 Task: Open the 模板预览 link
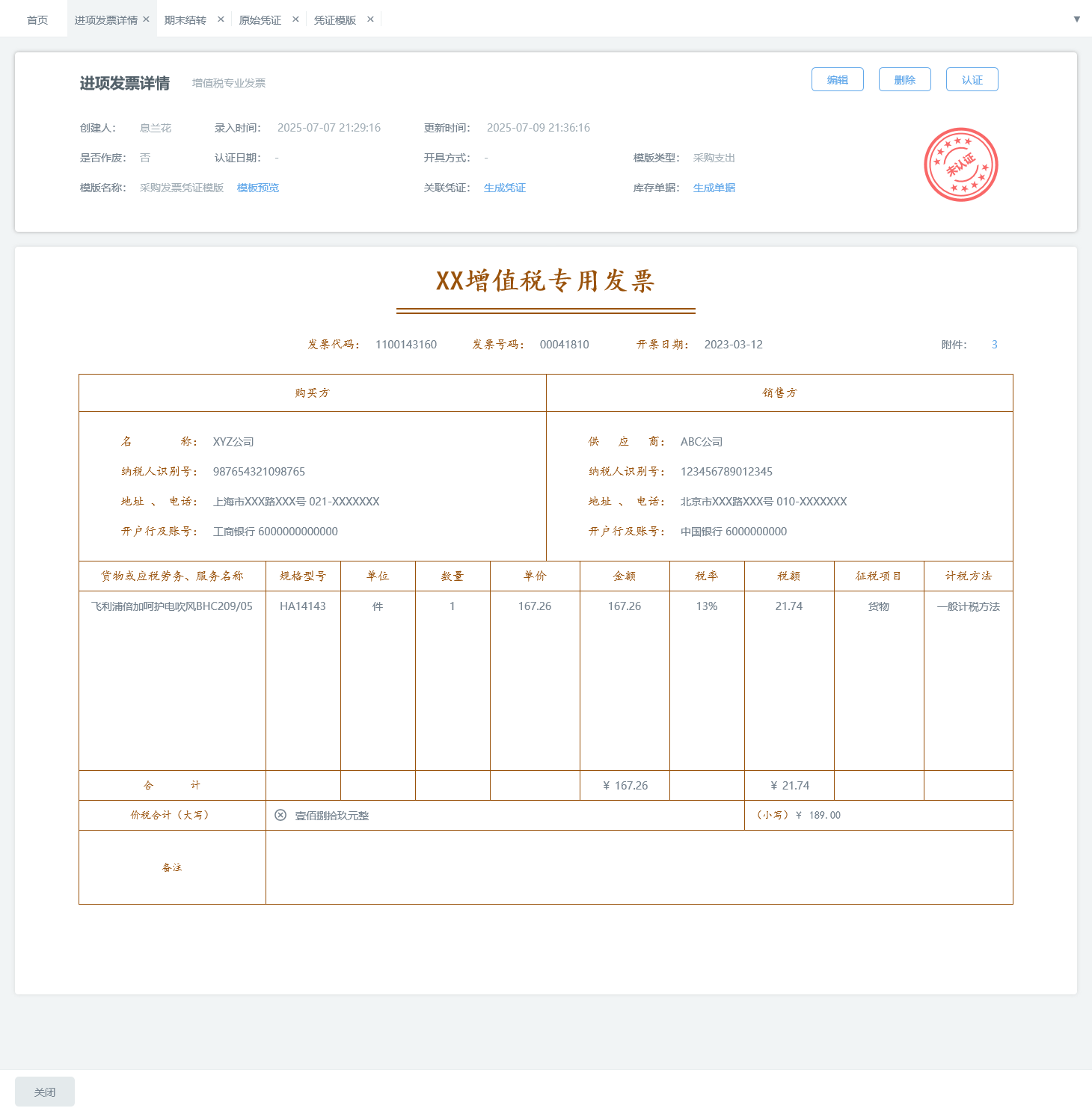[x=258, y=188]
